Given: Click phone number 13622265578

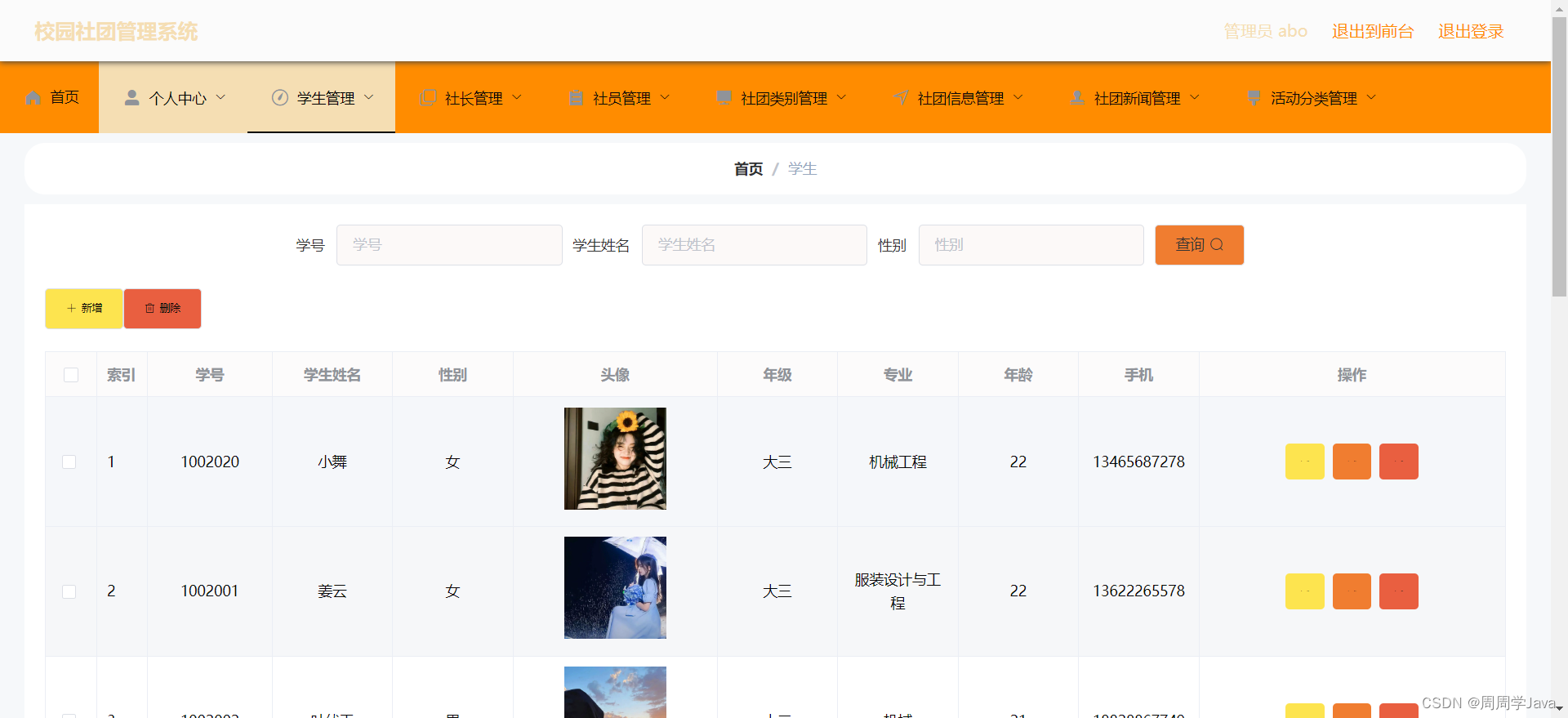Looking at the screenshot, I should 1138,591.
